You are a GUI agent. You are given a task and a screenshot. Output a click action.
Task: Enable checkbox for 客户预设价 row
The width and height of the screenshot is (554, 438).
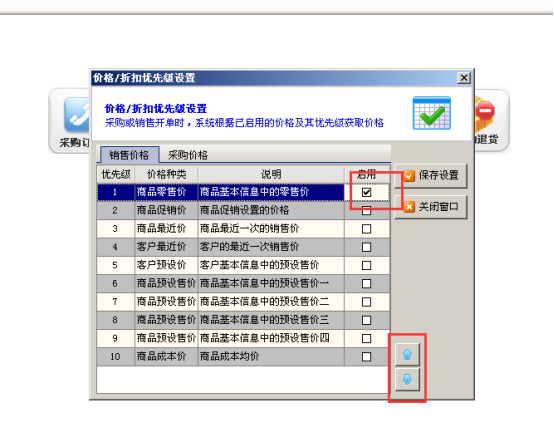366,265
